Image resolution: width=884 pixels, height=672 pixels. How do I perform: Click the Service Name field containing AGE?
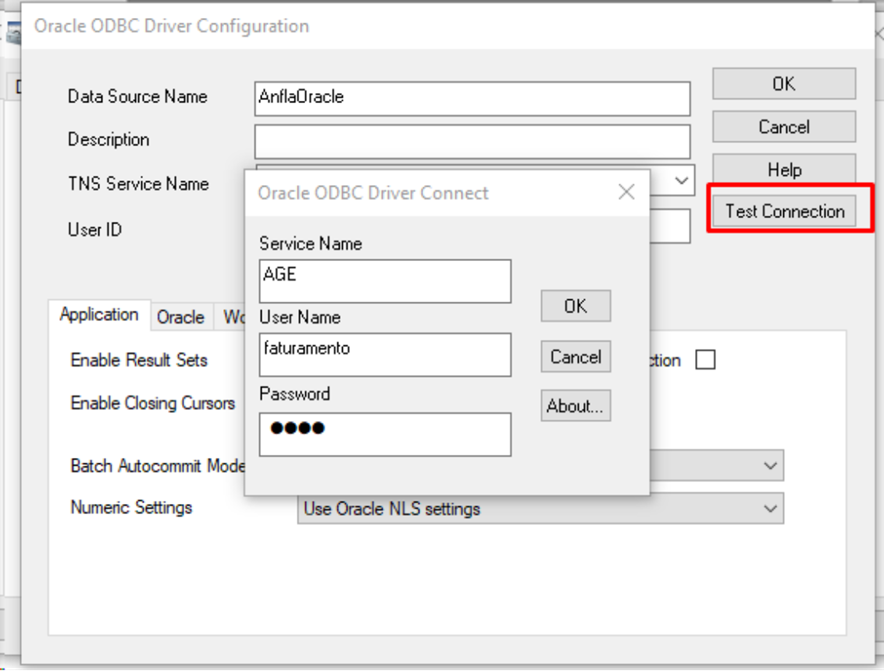tap(385, 281)
